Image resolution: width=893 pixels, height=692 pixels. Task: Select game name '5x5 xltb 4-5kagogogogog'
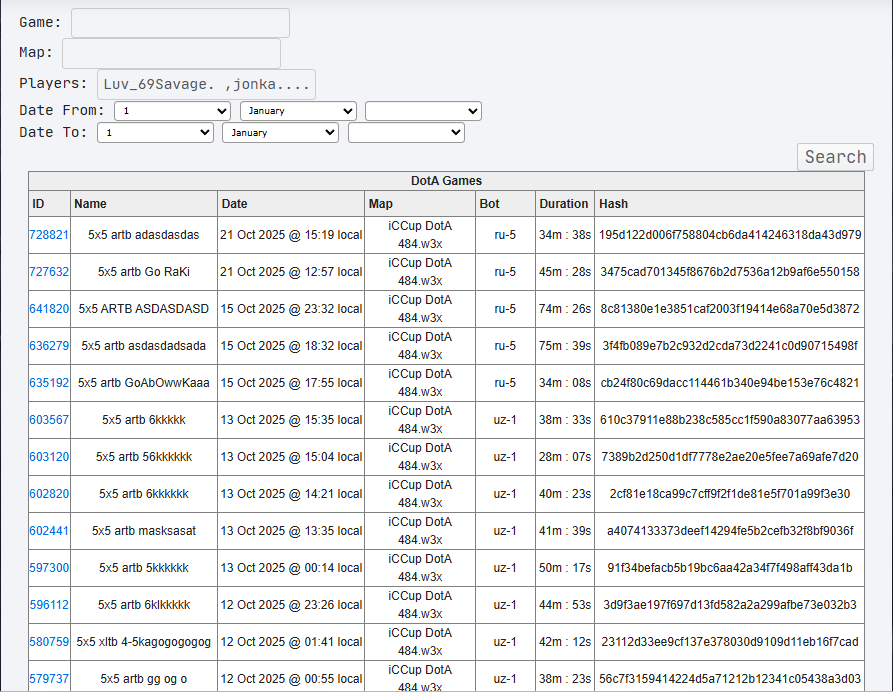pos(144,642)
